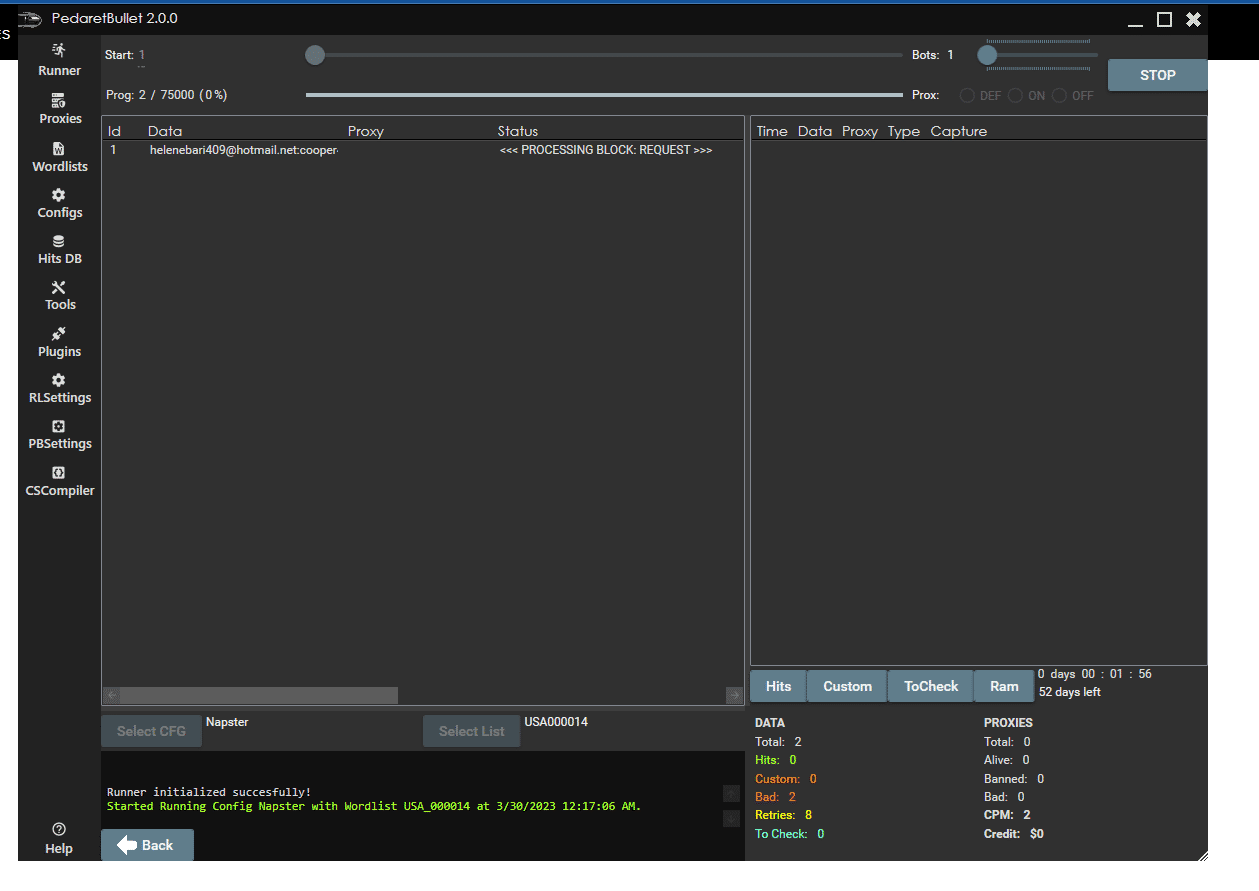
Task: Click the Back button
Action: pyautogui.click(x=147, y=845)
